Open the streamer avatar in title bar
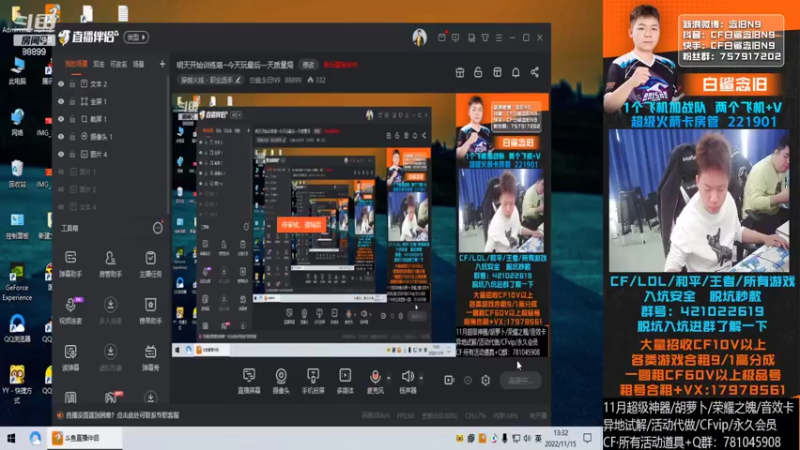The image size is (800, 450). (419, 37)
